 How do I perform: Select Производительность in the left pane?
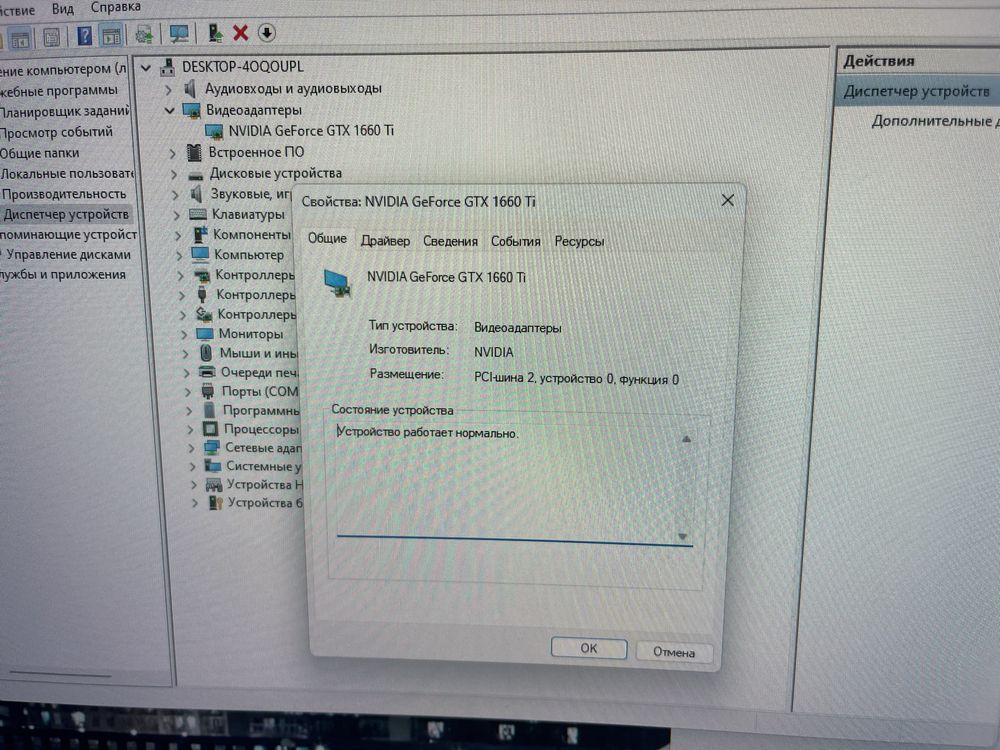pyautogui.click(x=64, y=194)
